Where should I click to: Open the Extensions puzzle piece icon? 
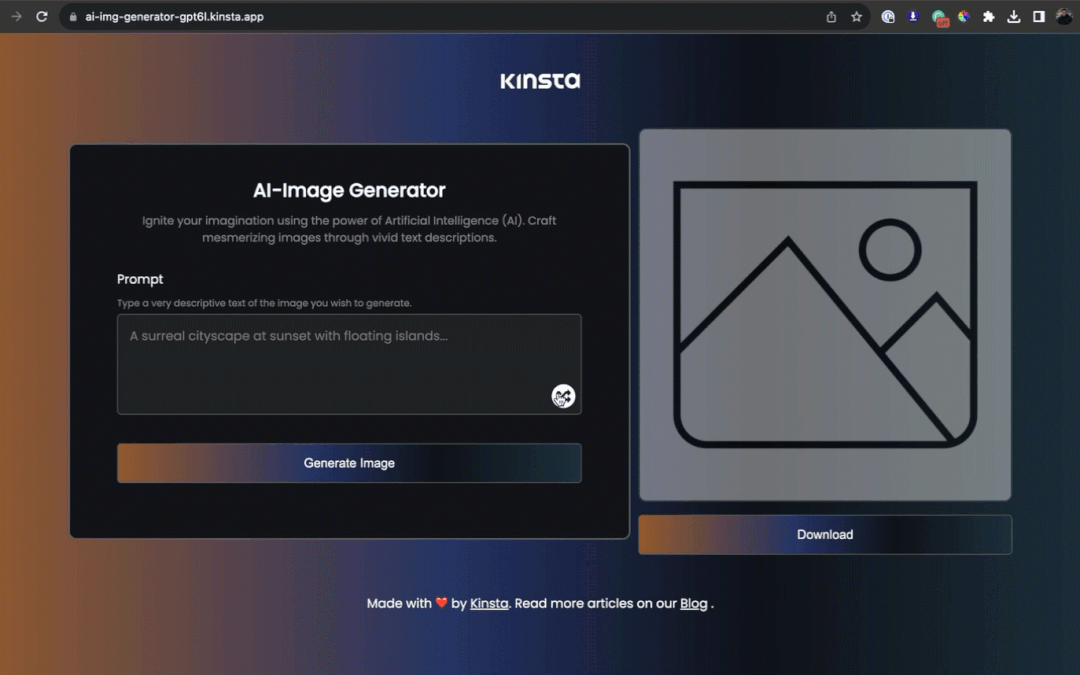click(989, 17)
